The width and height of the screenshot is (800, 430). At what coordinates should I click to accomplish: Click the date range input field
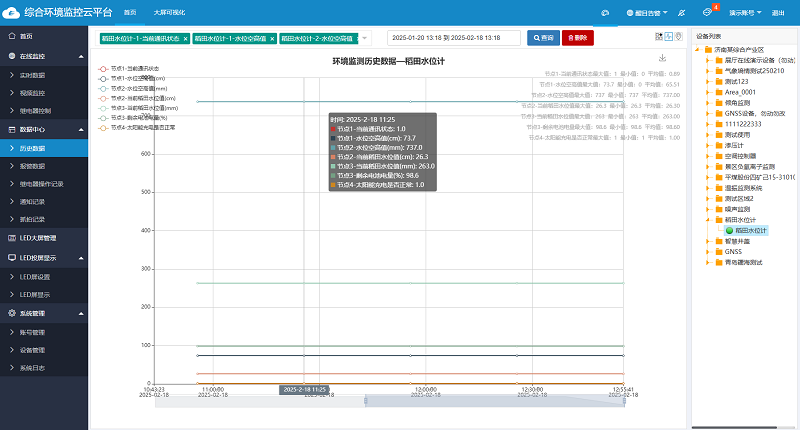[x=447, y=38]
